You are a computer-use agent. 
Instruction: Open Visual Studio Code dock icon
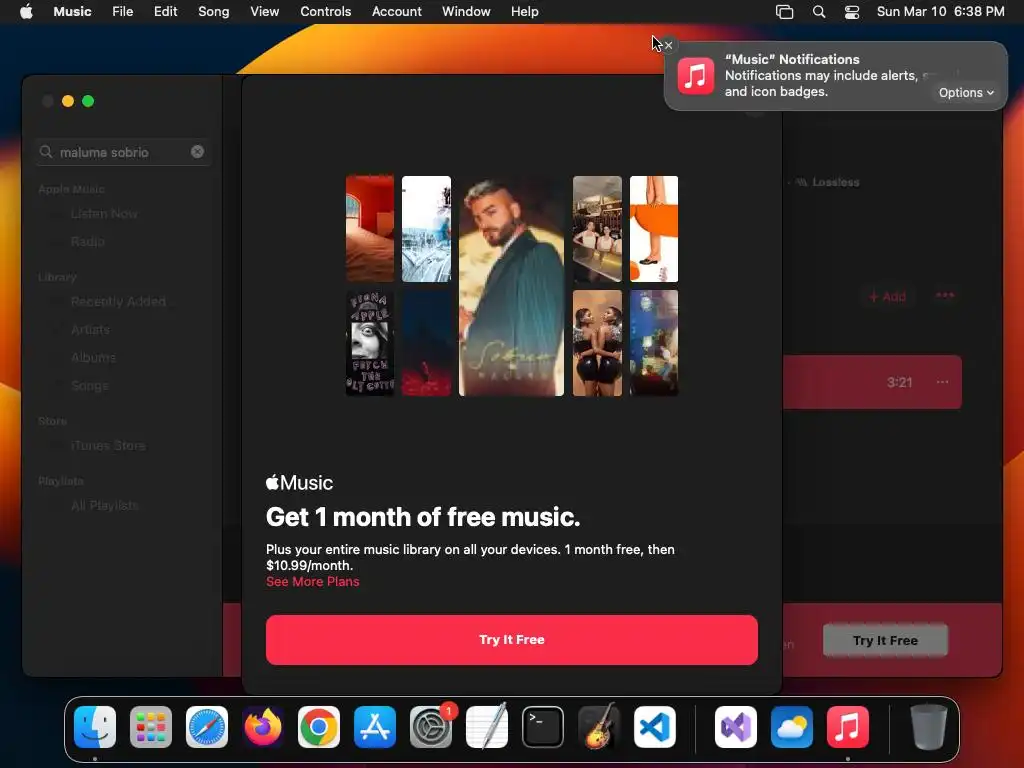(x=654, y=727)
